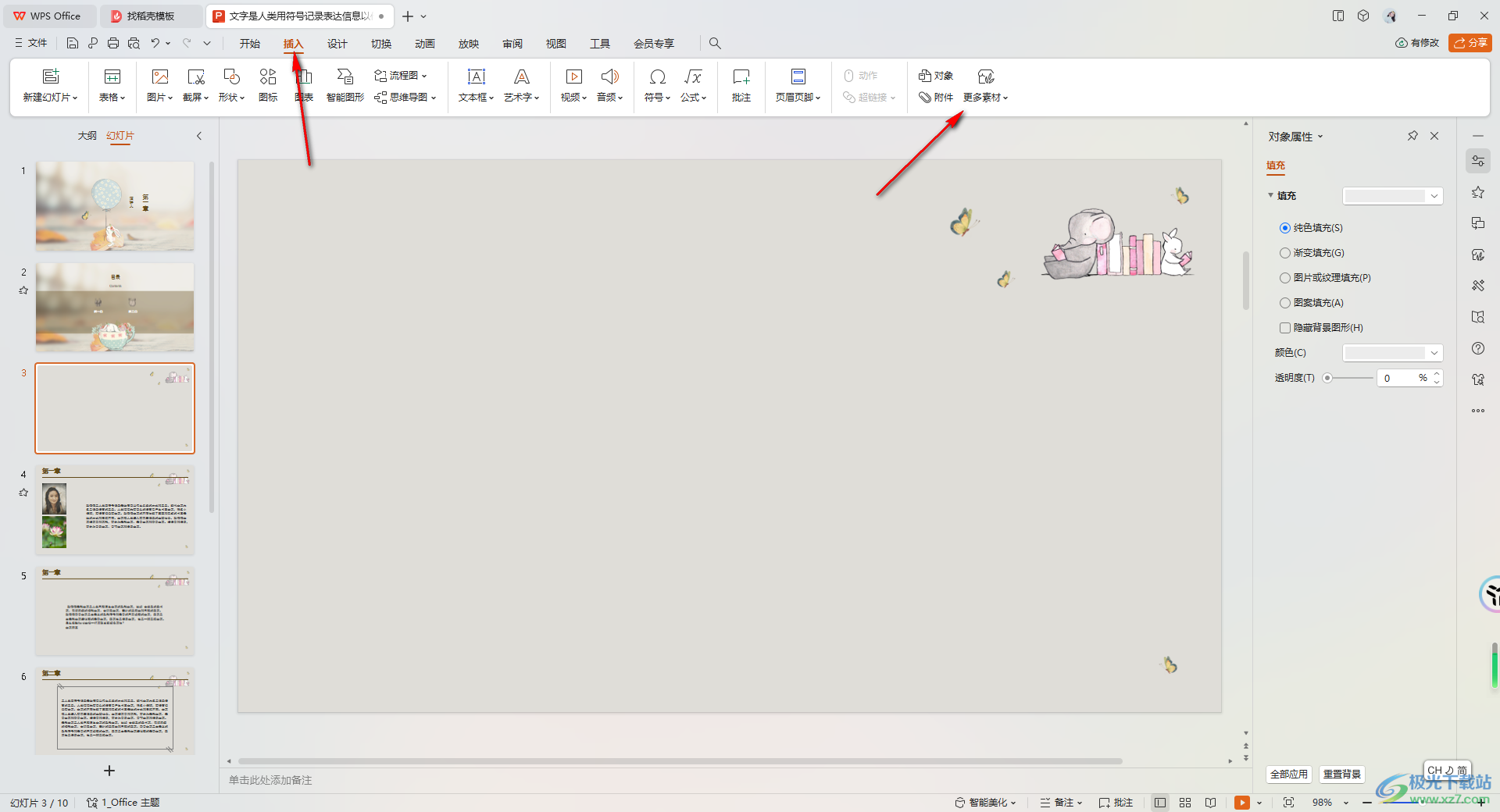Open the 表格 table insert tool

[112, 85]
